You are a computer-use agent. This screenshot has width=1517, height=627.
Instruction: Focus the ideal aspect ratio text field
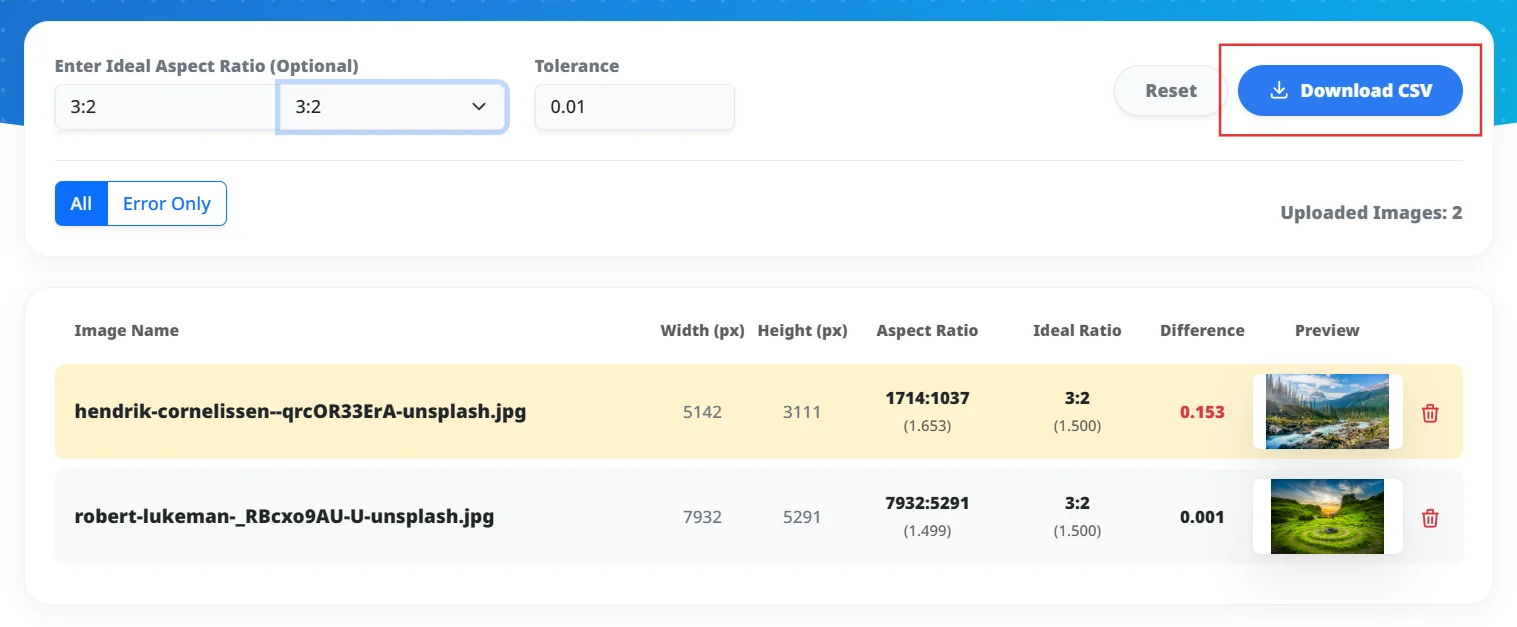[x=166, y=107]
